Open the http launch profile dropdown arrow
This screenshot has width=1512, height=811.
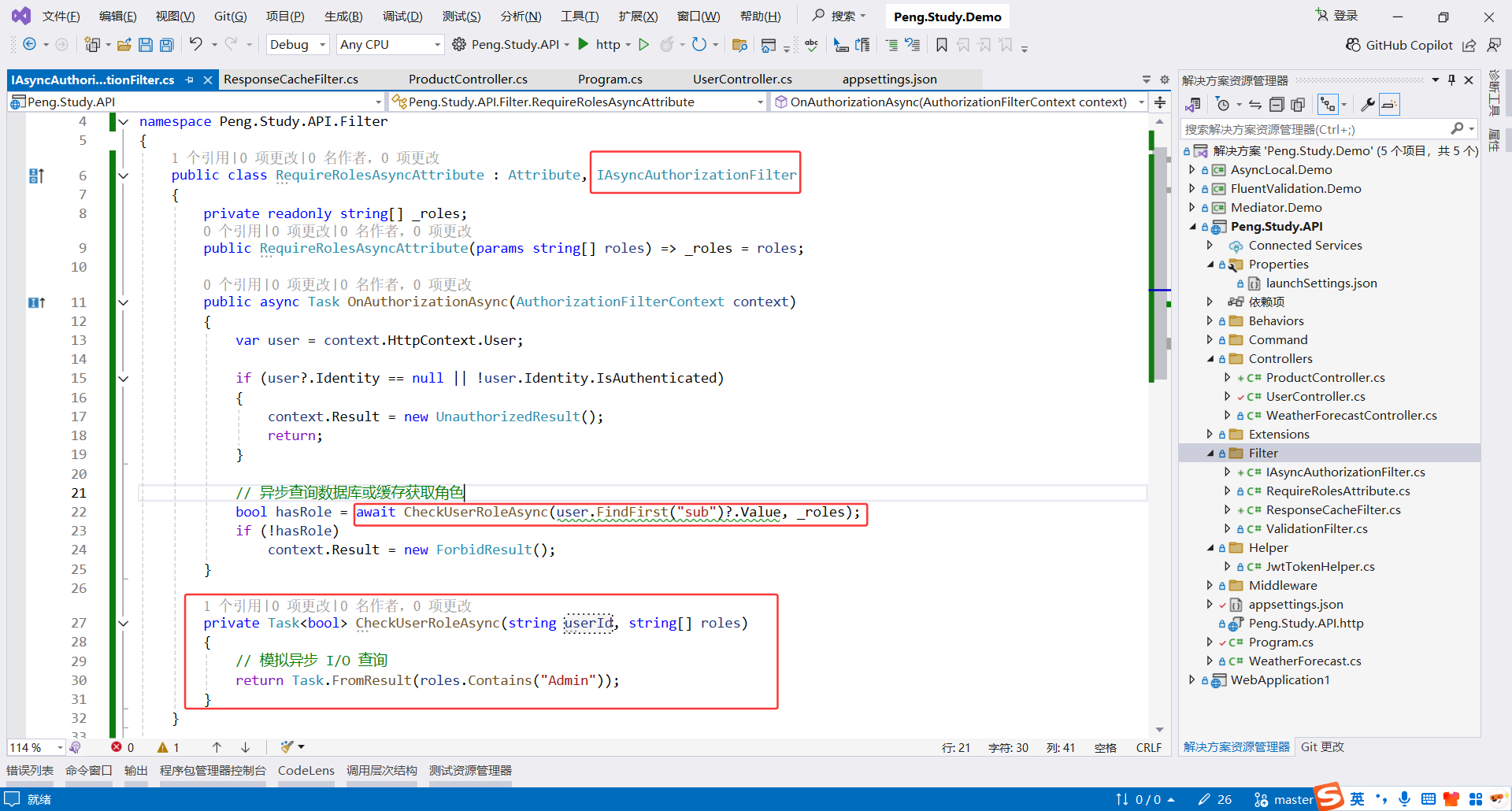[628, 45]
